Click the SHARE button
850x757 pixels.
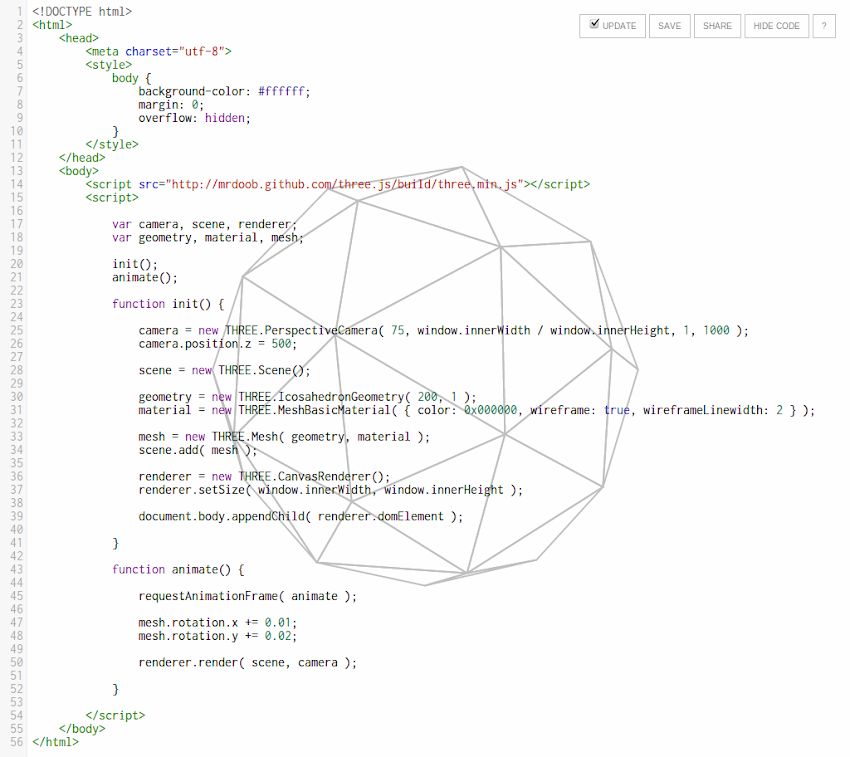point(717,25)
